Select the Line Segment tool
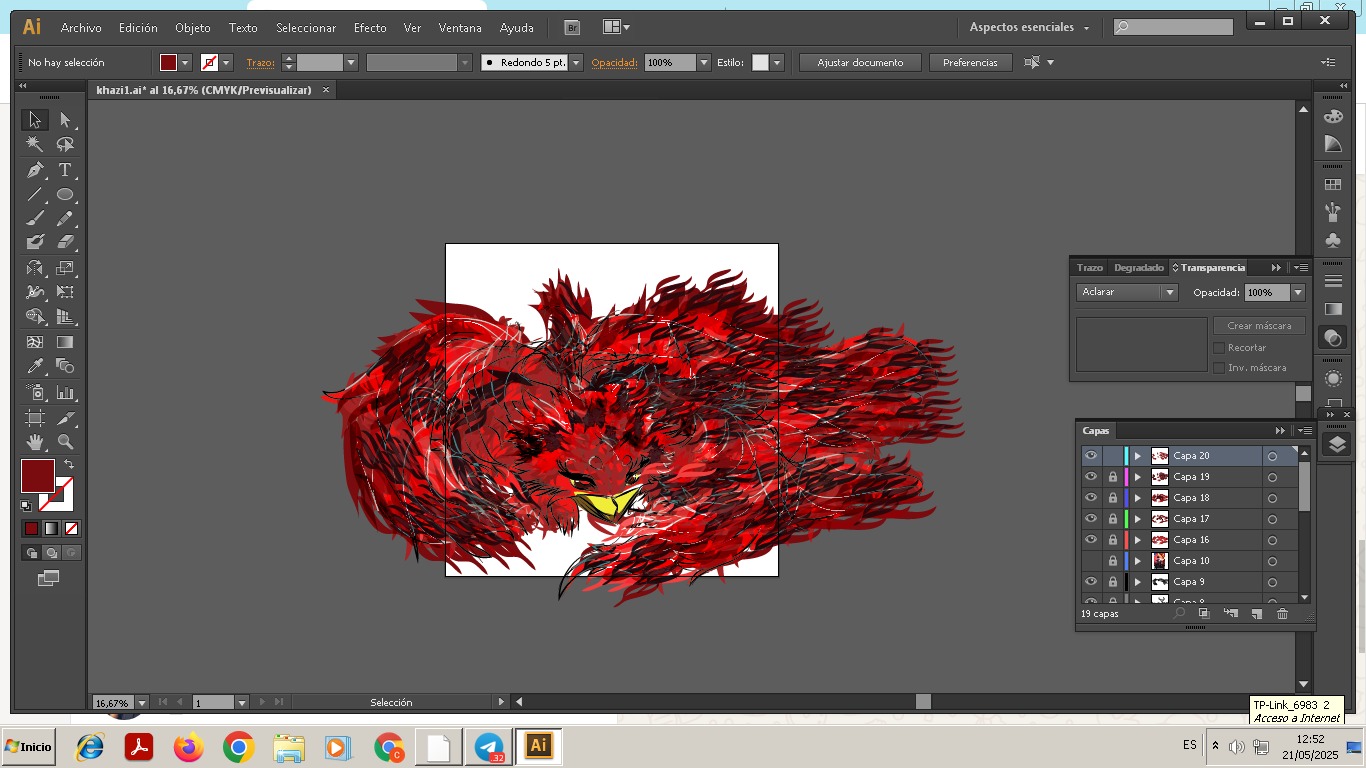The width and height of the screenshot is (1366, 768). coord(35,194)
